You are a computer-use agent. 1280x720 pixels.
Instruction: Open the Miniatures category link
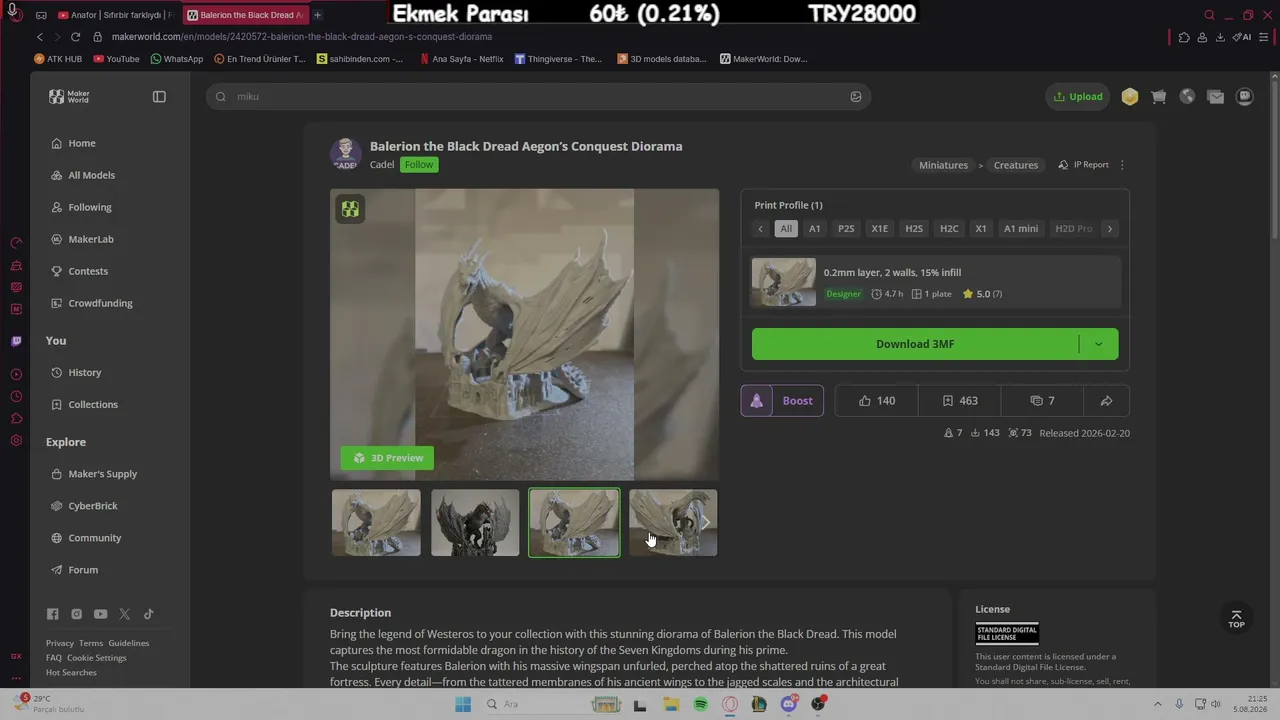point(944,165)
